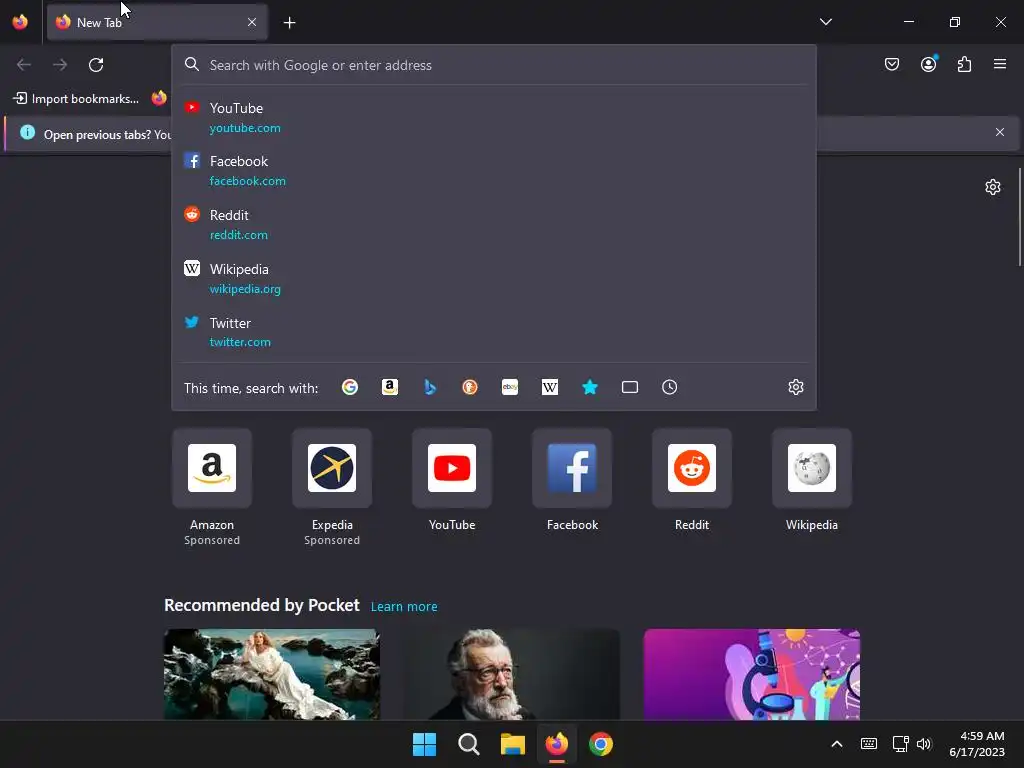Go back using the back arrow
The width and height of the screenshot is (1024, 768).
coord(24,65)
